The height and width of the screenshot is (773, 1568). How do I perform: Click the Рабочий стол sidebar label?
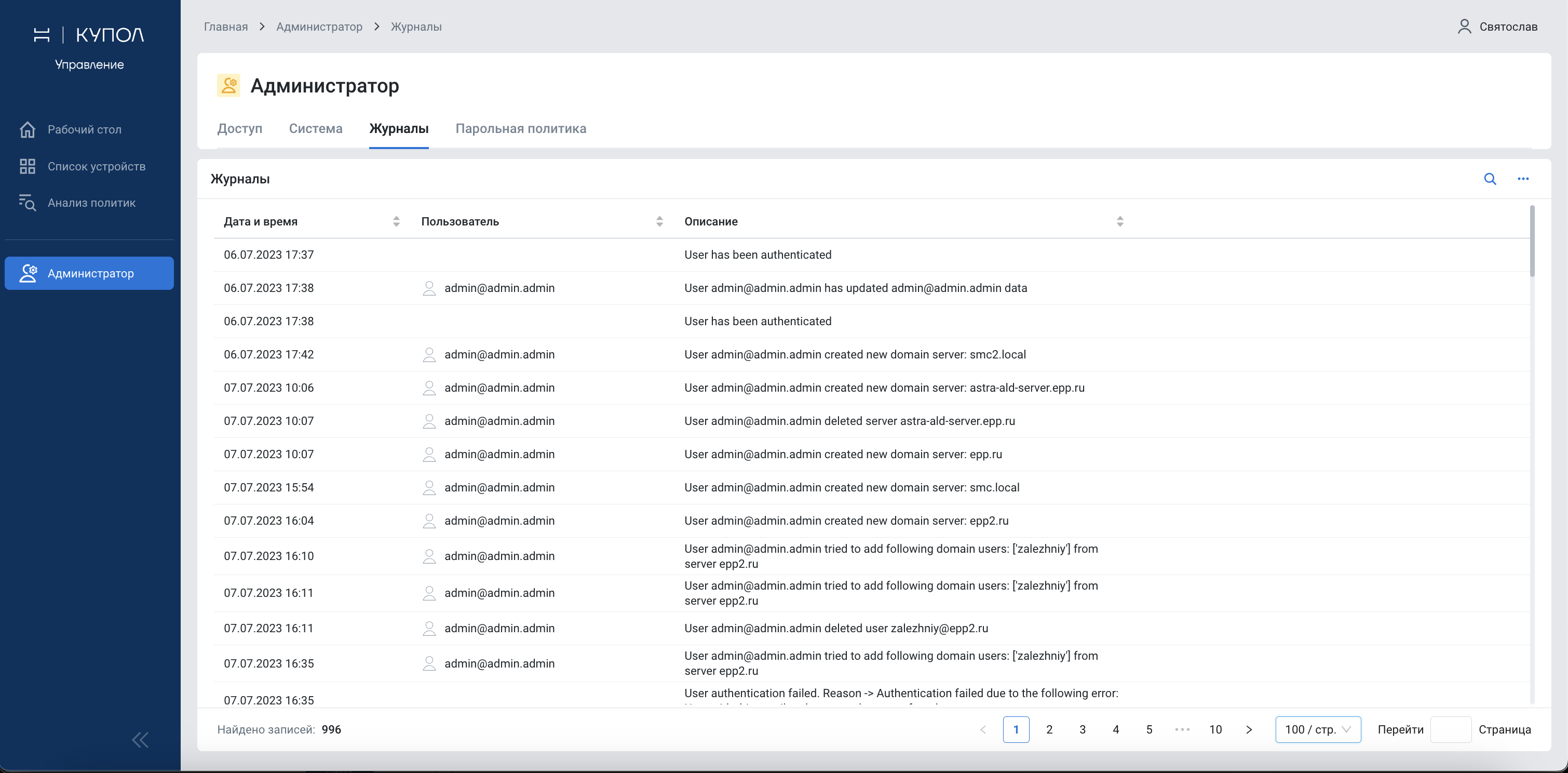(x=85, y=130)
